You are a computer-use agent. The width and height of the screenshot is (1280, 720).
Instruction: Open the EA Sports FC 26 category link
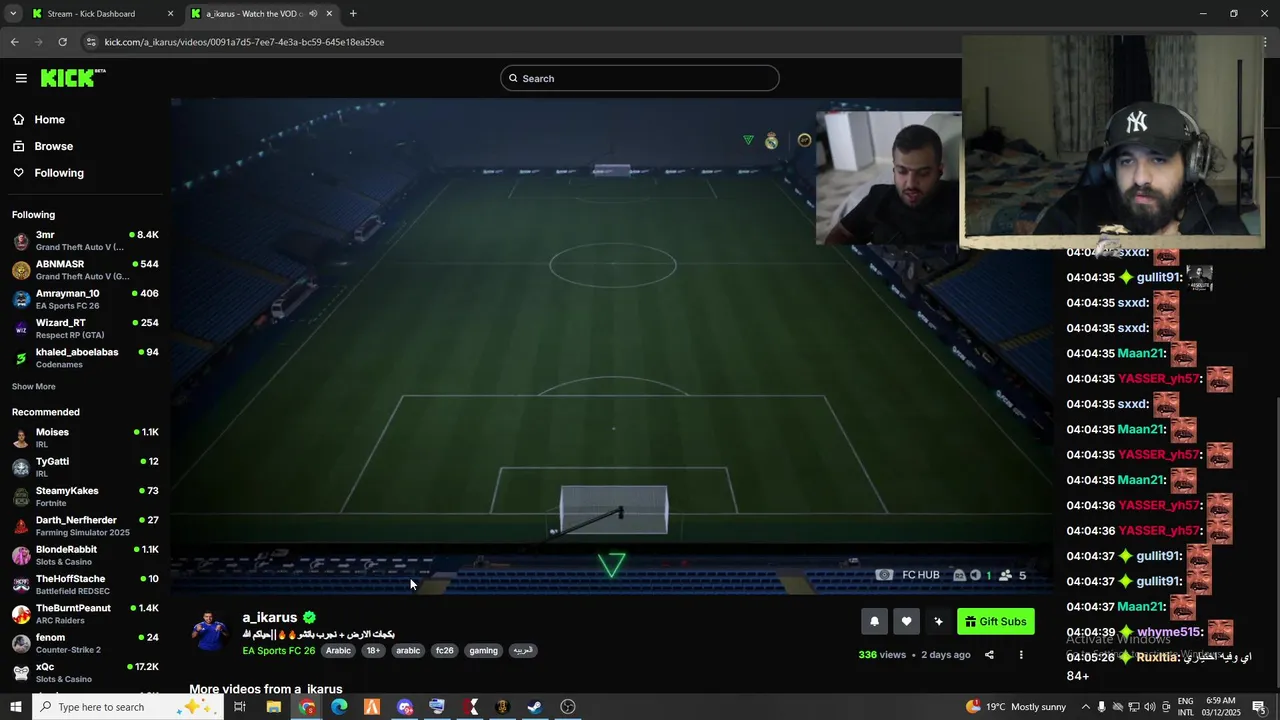click(x=279, y=651)
